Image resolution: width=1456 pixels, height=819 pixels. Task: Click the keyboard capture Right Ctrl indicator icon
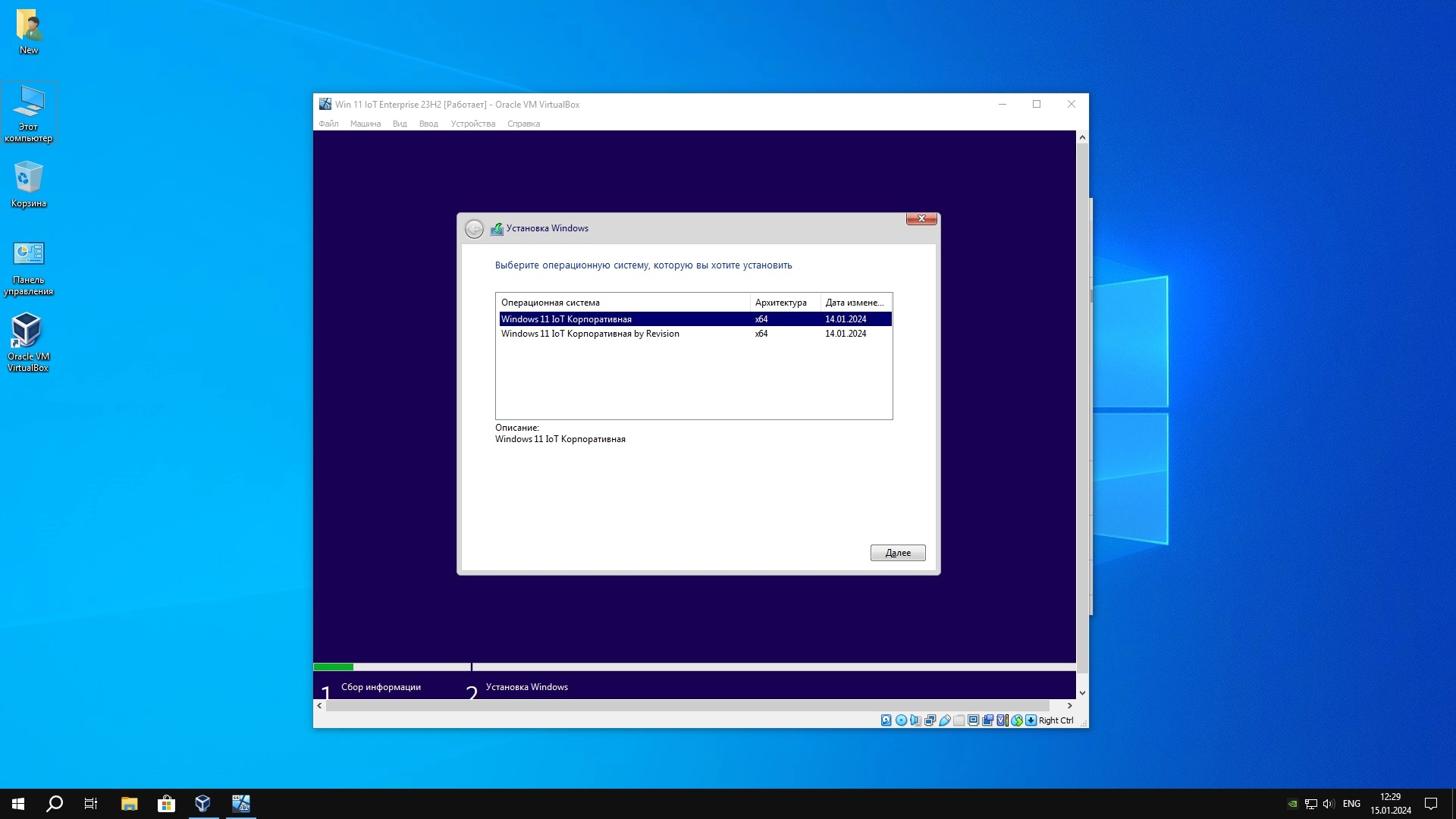tap(1031, 720)
